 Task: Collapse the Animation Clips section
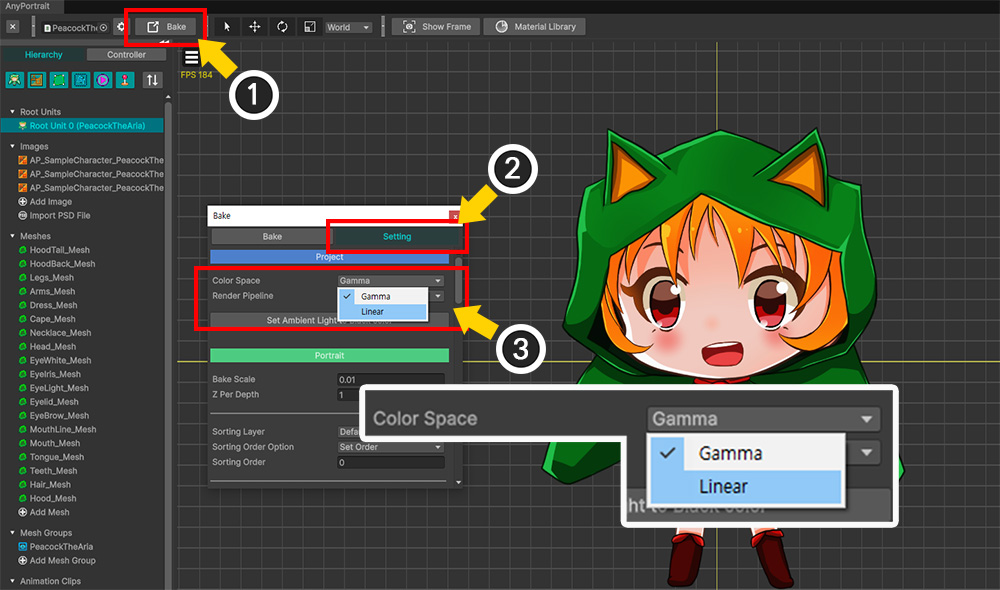(x=12, y=581)
